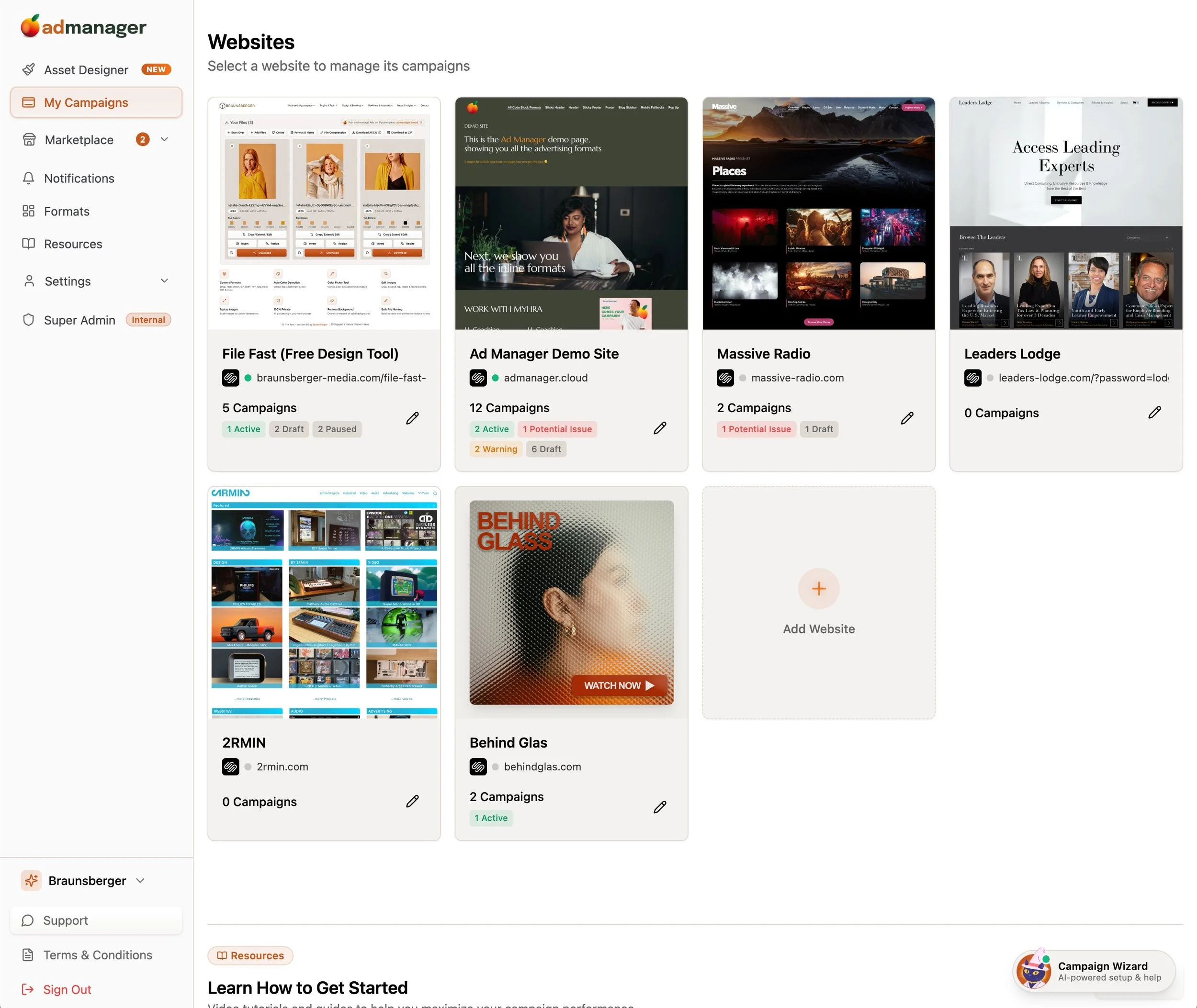Image resolution: width=1197 pixels, height=1008 pixels.
Task: Click the 2 Warning status badge
Action: (x=495, y=449)
